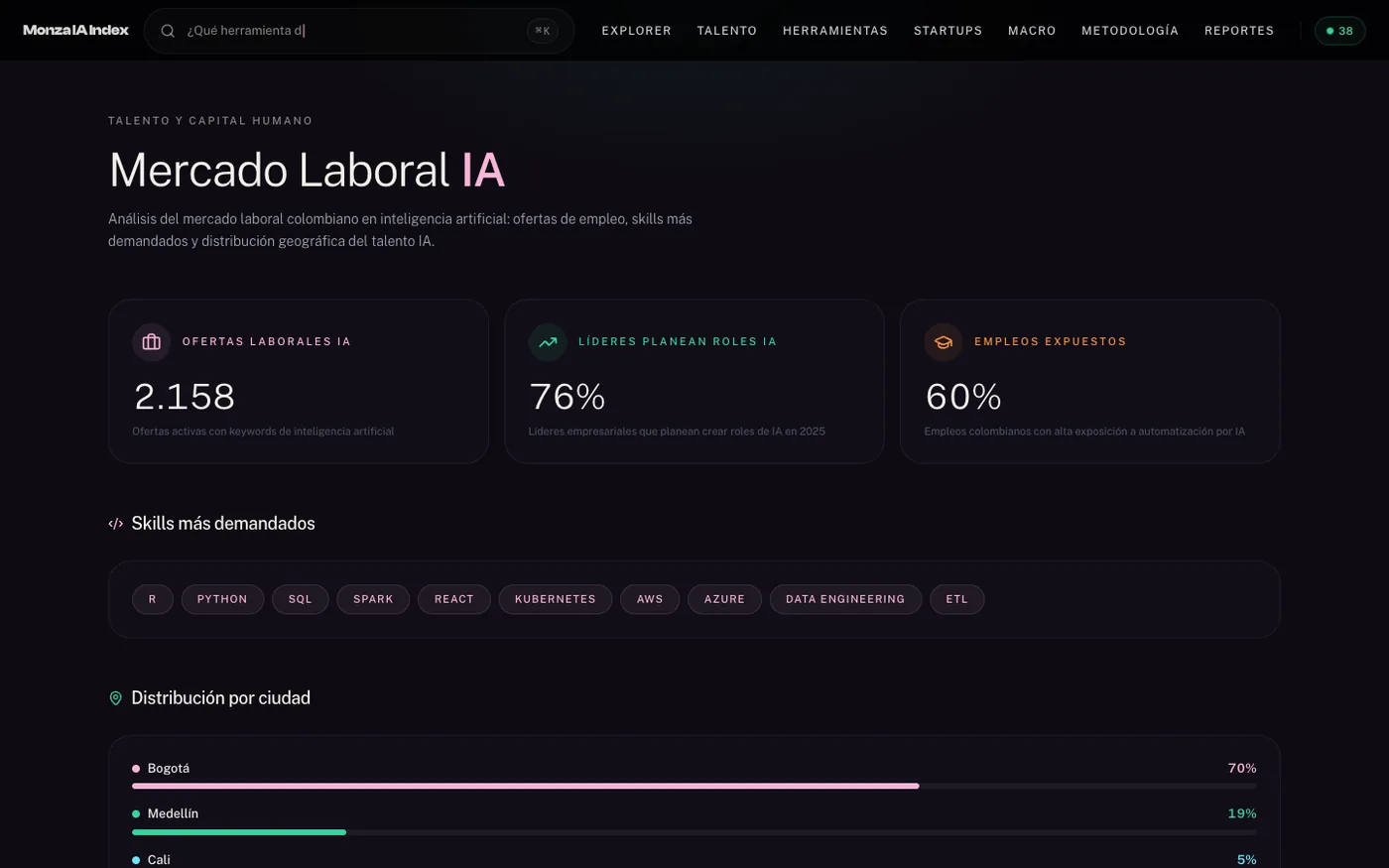Click the 19% value for Medellín
The height and width of the screenshot is (868, 1389).
1242,813
